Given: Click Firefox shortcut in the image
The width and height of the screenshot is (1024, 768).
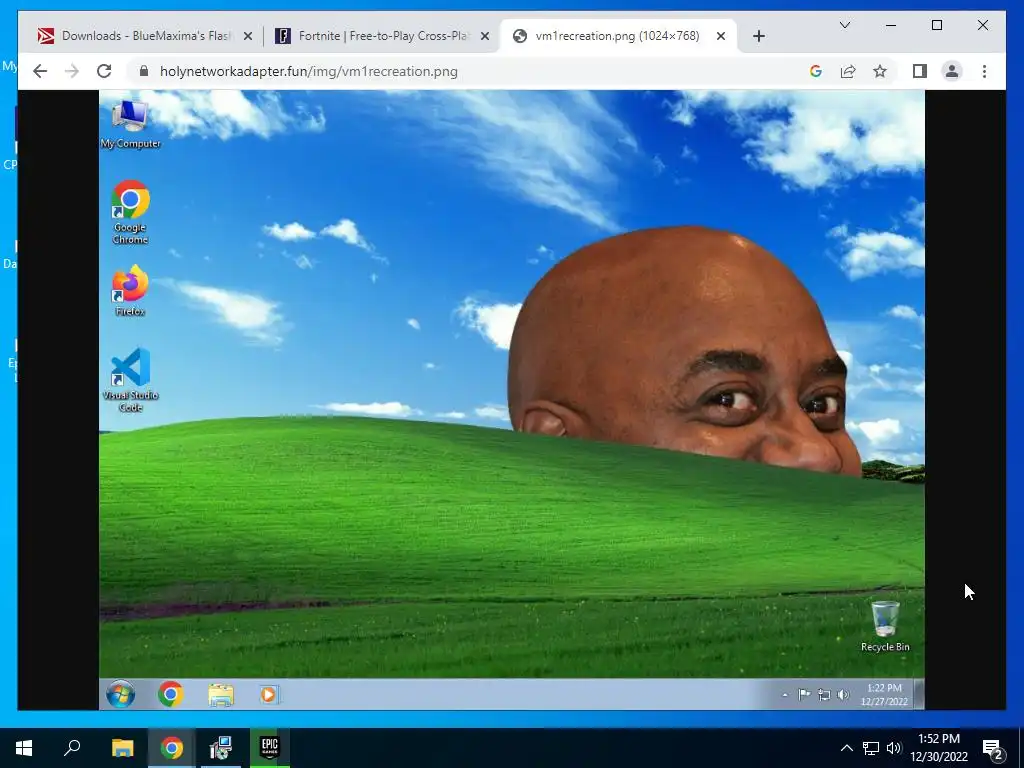Looking at the screenshot, I should pos(130,291).
